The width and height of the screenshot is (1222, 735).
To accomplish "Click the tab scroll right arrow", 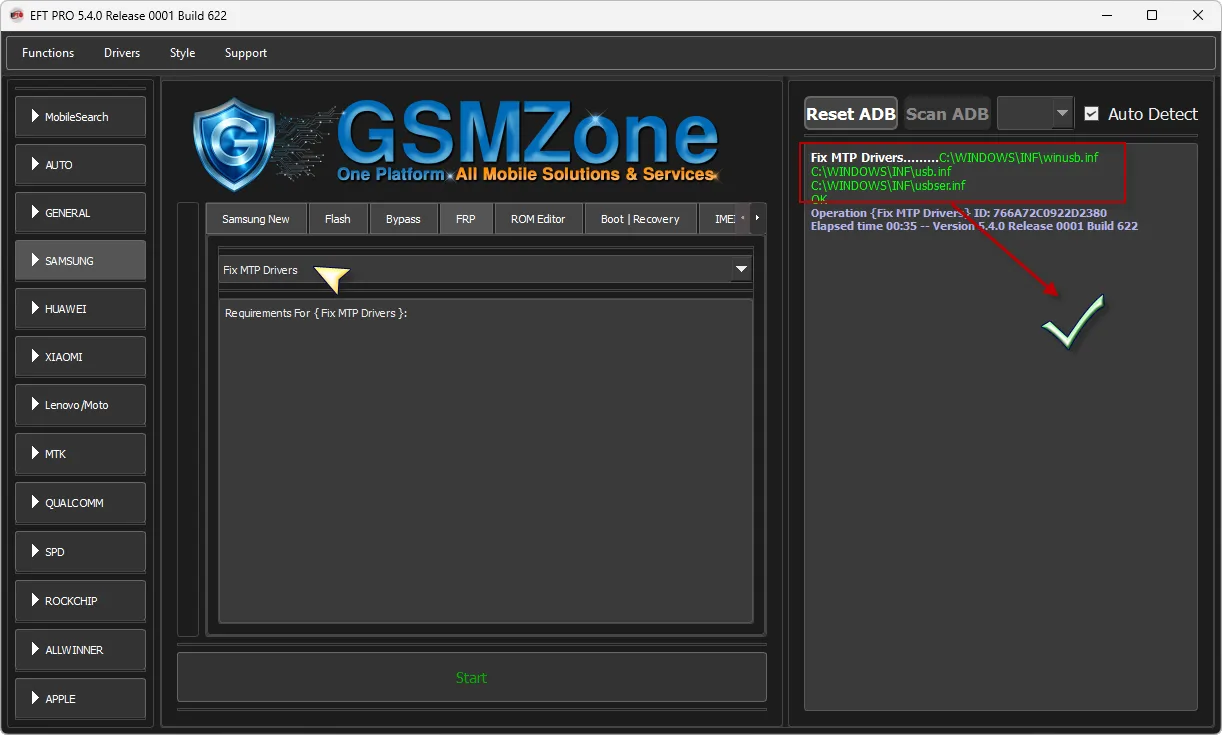I will click(758, 218).
